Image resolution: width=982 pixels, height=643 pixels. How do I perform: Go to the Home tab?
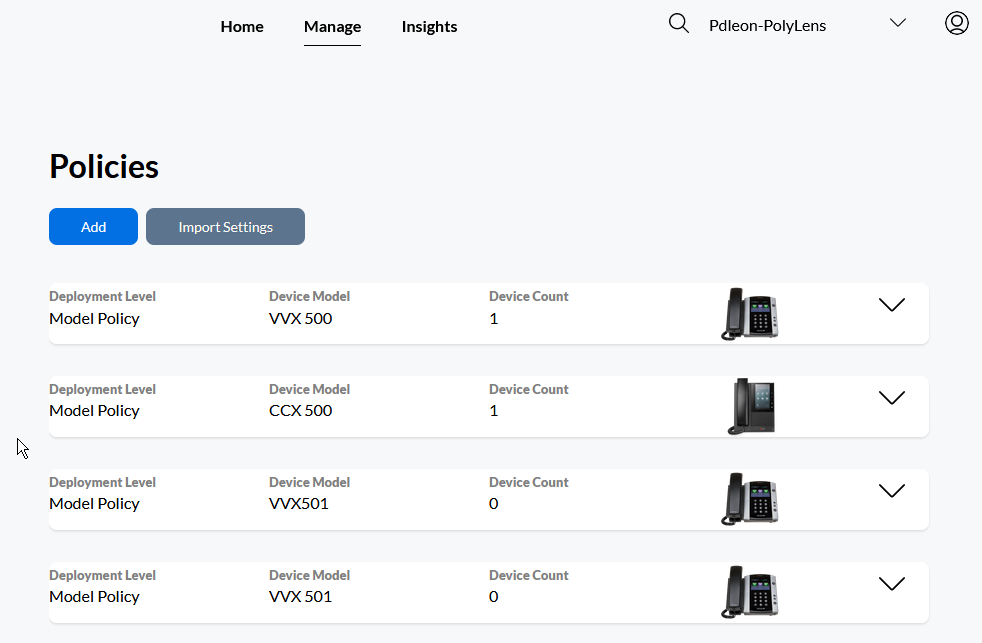point(242,27)
